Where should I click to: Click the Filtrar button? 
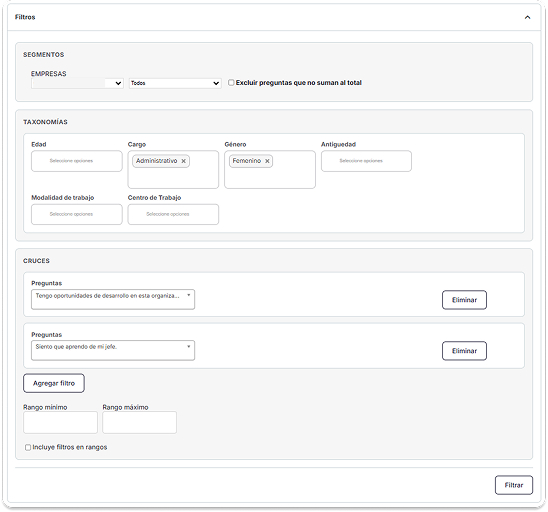point(514,485)
